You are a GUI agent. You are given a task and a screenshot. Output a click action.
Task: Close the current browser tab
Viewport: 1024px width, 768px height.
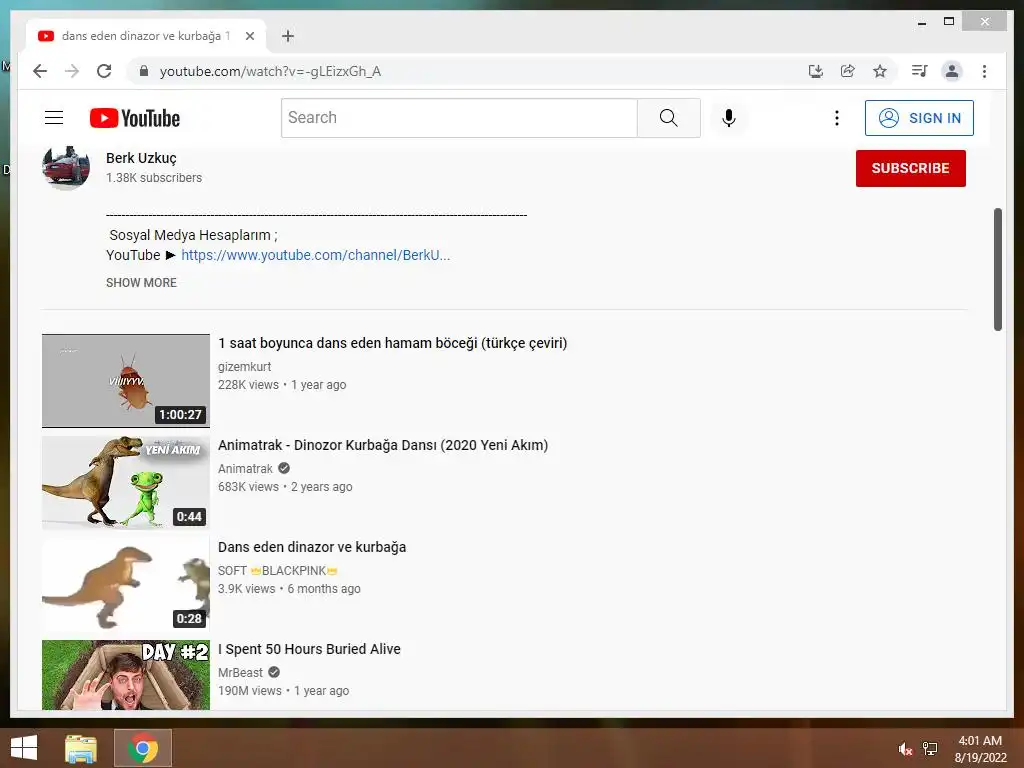click(x=249, y=36)
